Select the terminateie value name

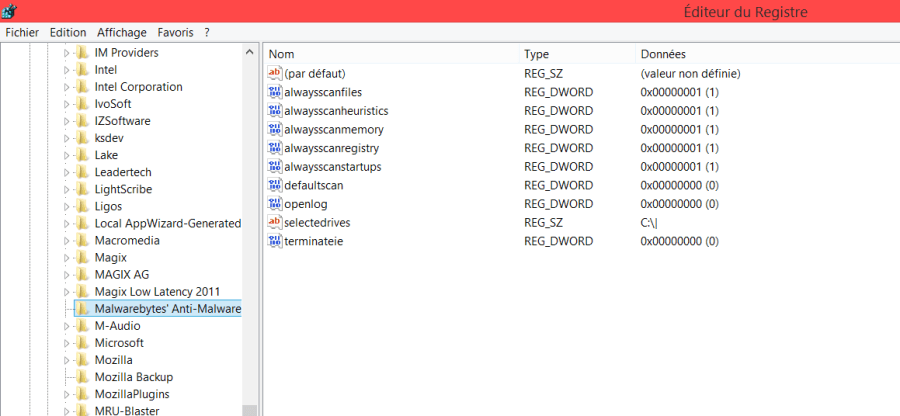[x=313, y=241]
